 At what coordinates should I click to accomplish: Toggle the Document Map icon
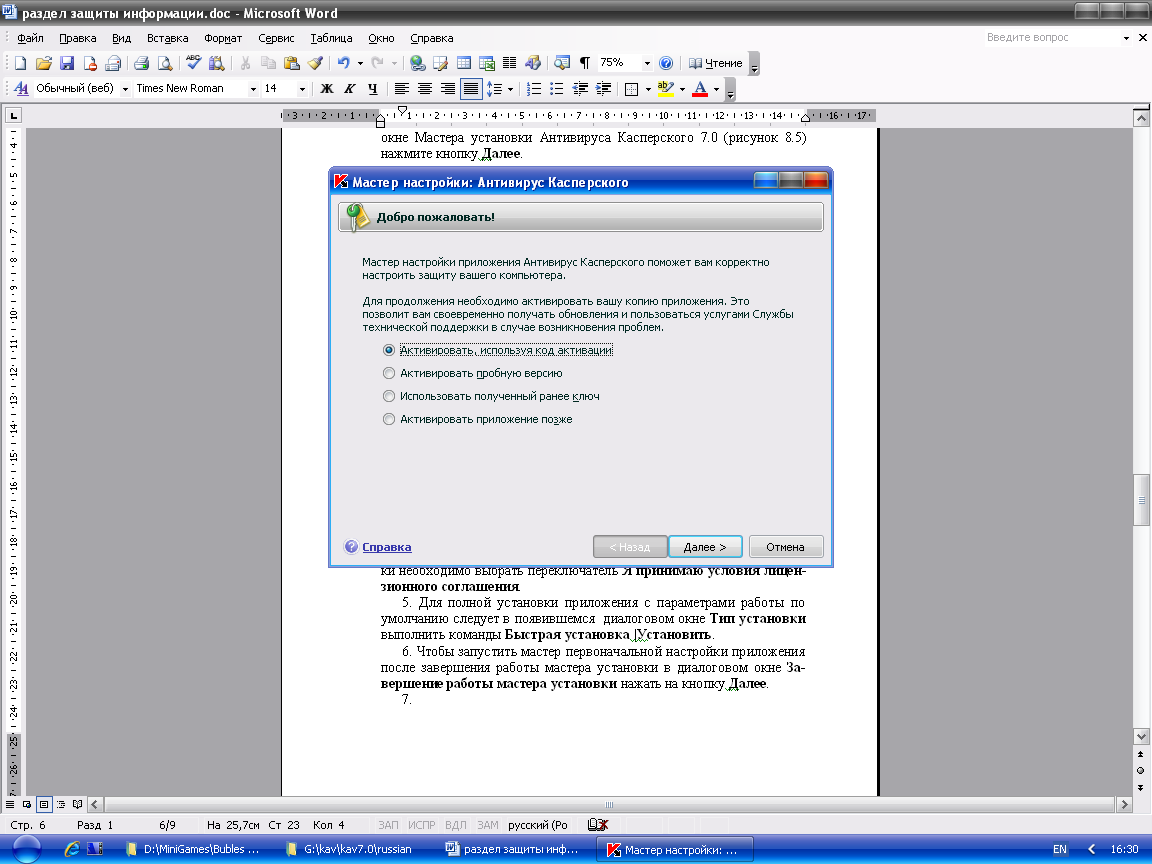click(562, 63)
